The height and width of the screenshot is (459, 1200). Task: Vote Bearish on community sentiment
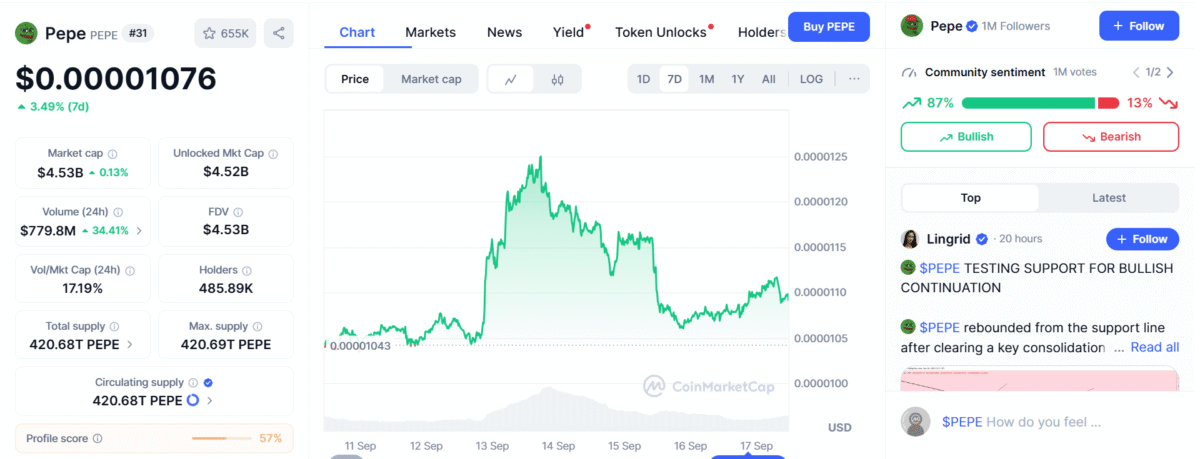pos(1111,137)
